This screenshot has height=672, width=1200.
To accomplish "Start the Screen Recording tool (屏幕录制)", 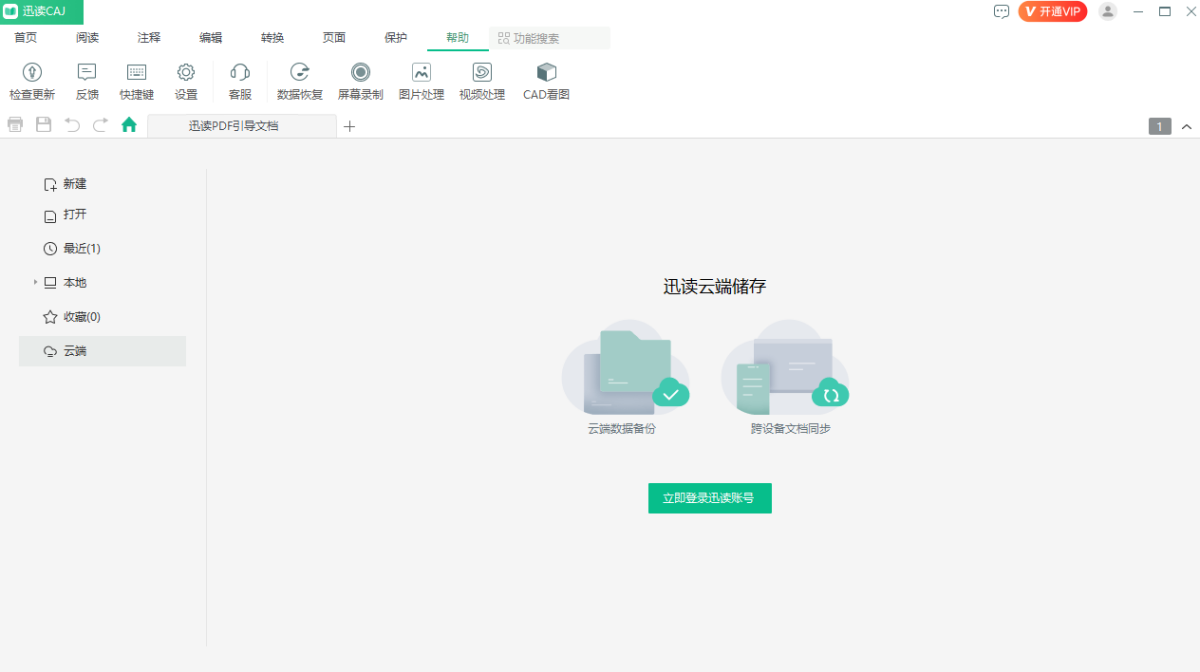I will click(x=360, y=73).
